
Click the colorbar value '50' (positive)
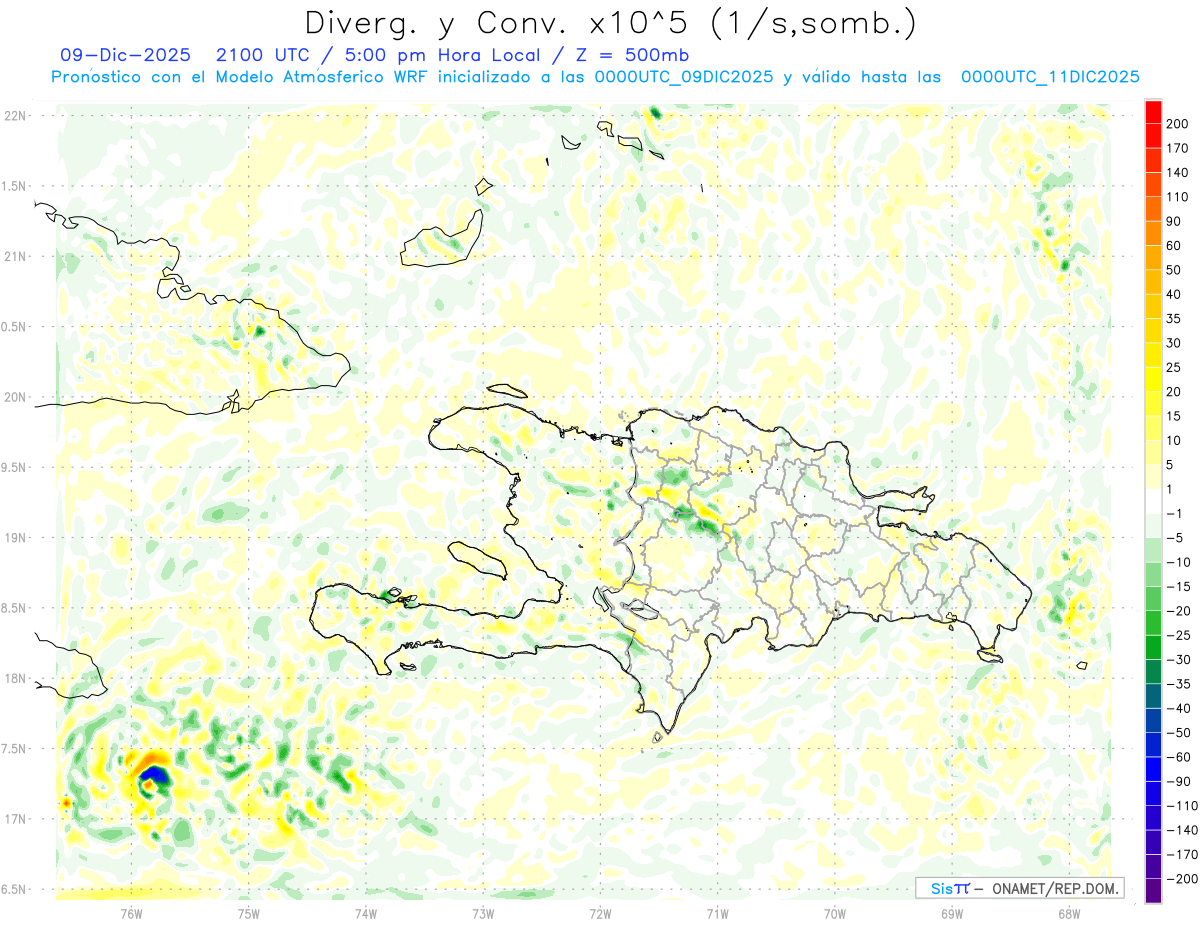[1175, 270]
